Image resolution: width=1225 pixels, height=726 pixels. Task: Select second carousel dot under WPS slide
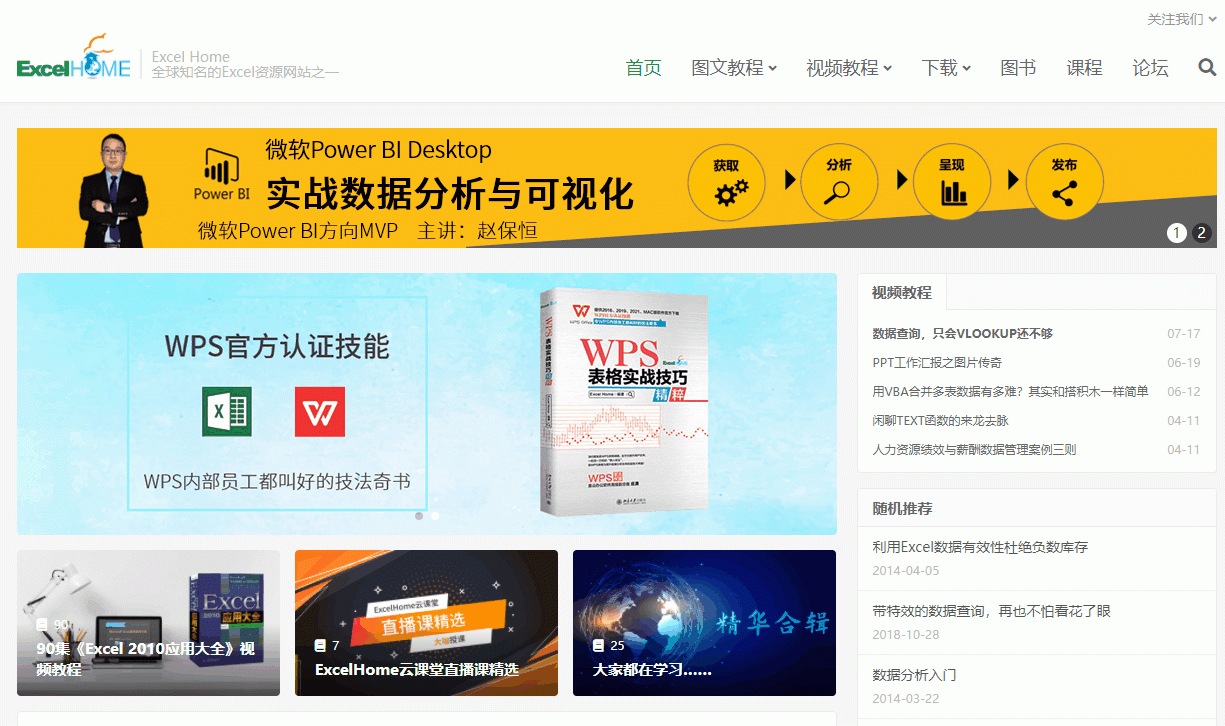(435, 516)
